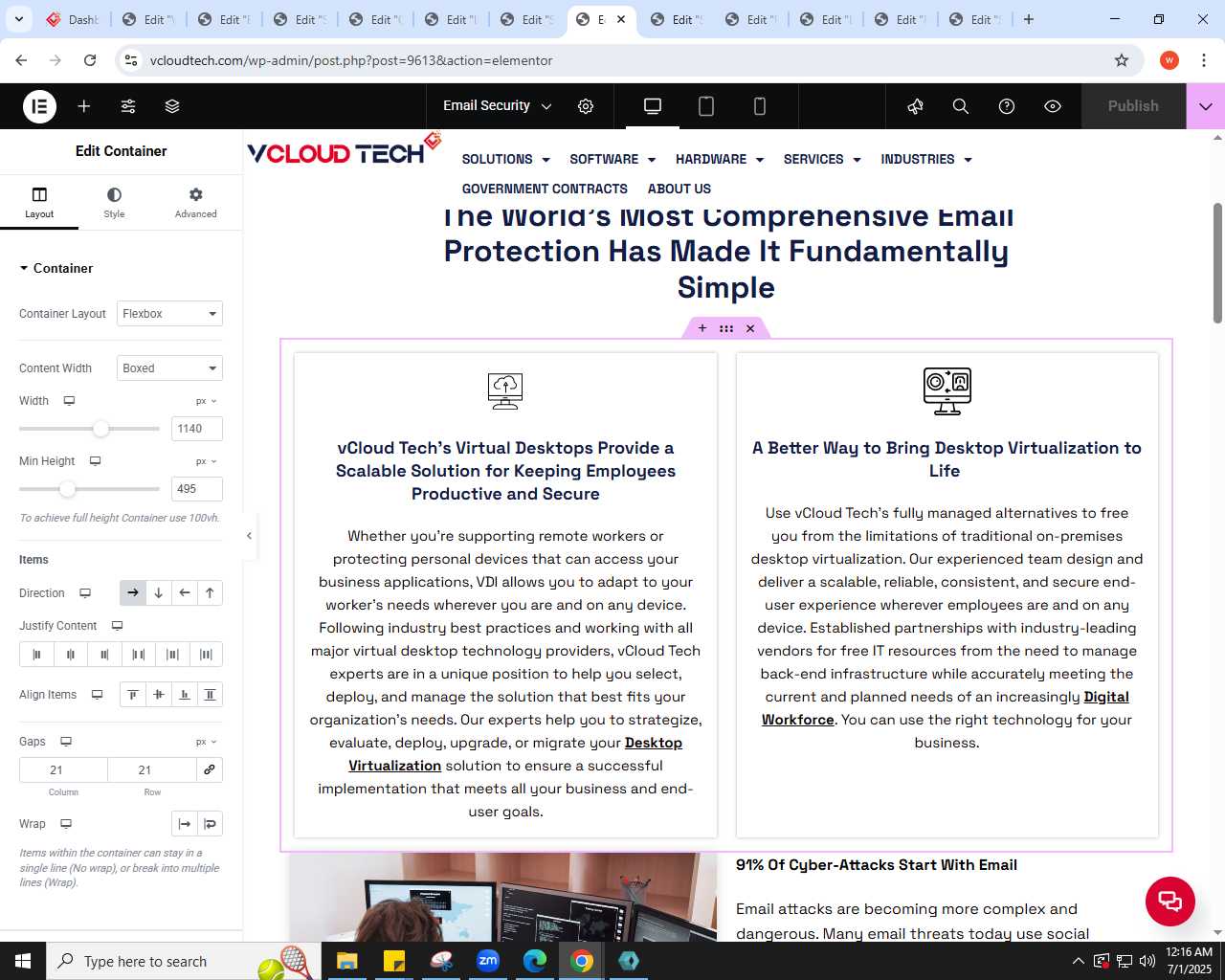Open the Structure layers panel icon
1225x980 pixels.
(172, 106)
